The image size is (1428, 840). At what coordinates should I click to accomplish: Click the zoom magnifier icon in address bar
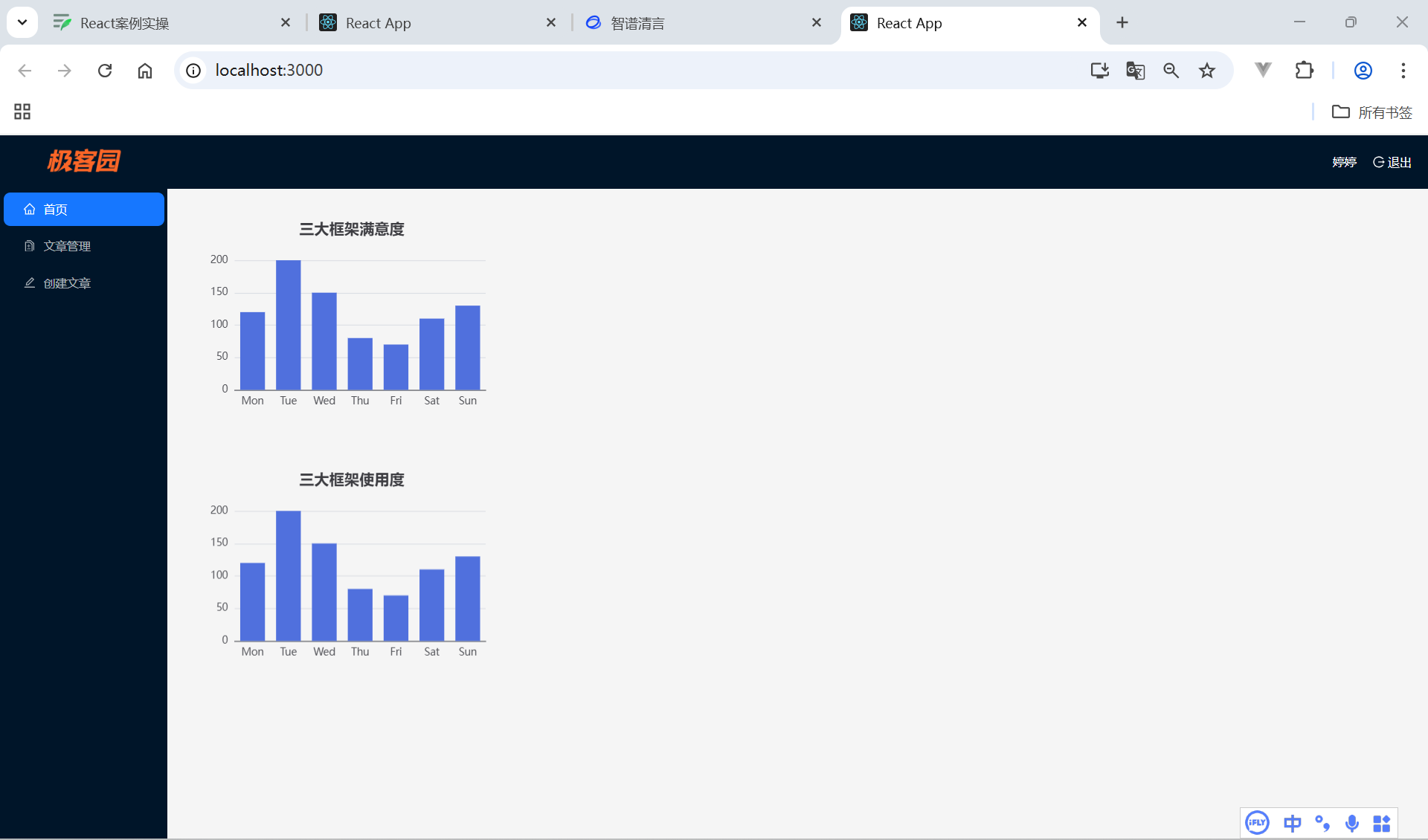click(x=1171, y=71)
